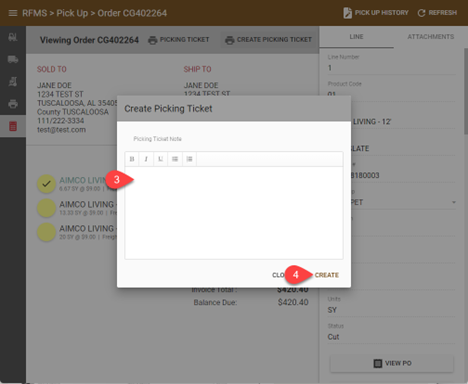
Task: Toggle underline formatting in note editor
Action: point(160,159)
